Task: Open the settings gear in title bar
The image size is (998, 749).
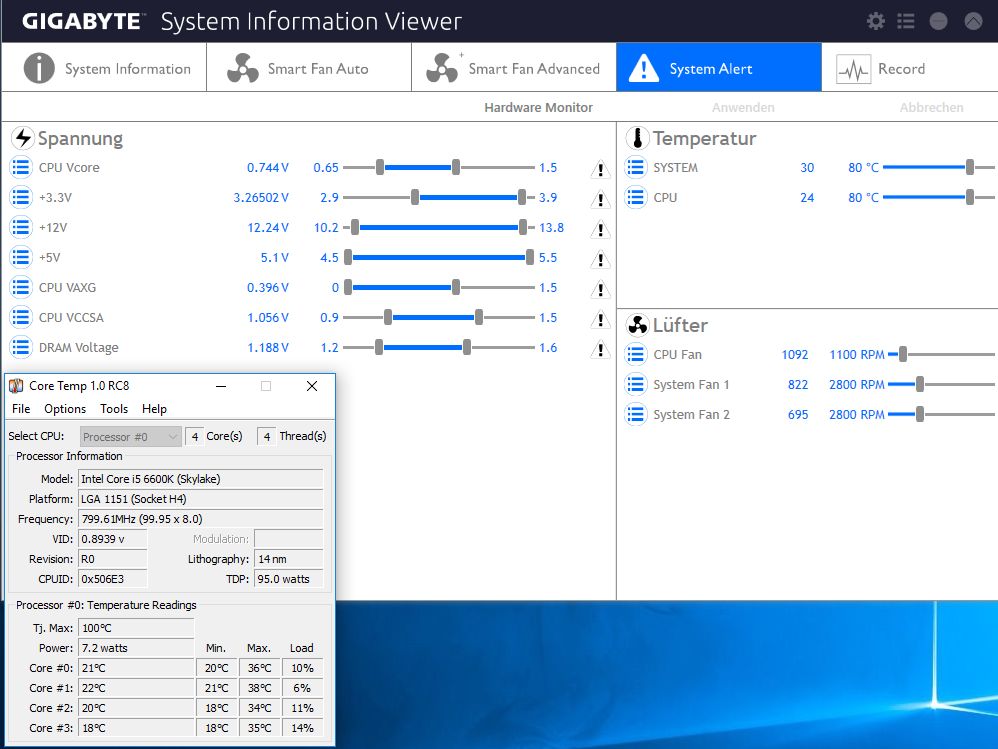Action: coord(876,21)
